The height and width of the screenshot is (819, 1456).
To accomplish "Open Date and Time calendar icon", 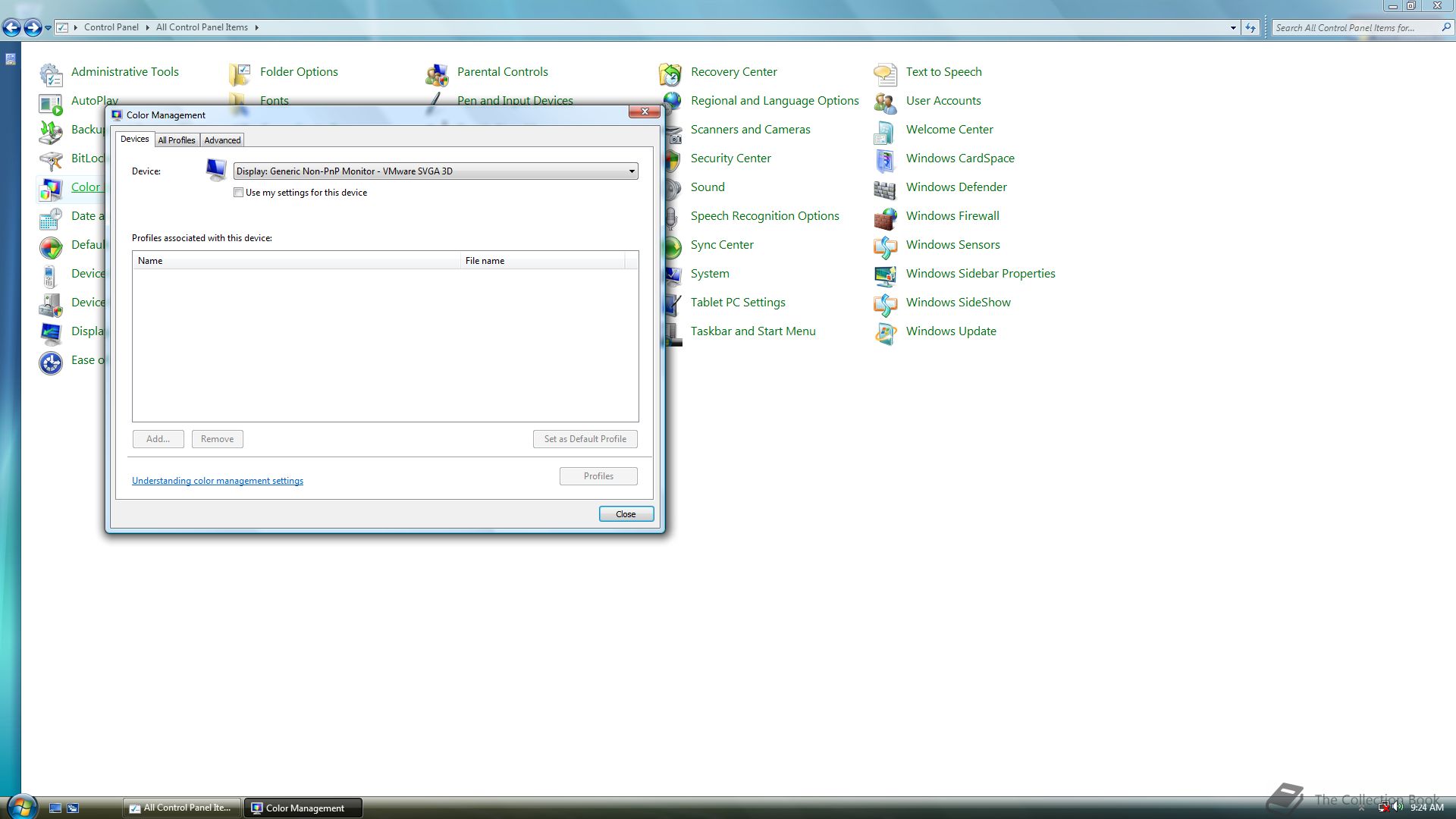I will pos(51,218).
